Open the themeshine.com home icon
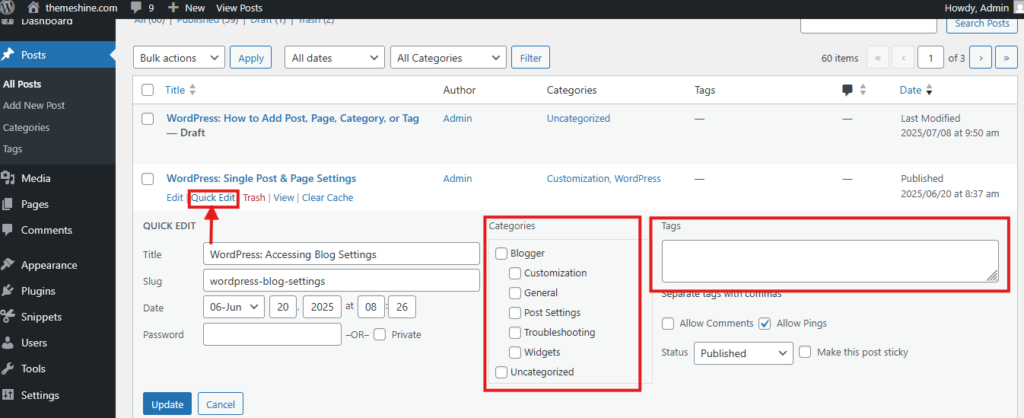This screenshot has width=1024, height=418. [34, 8]
